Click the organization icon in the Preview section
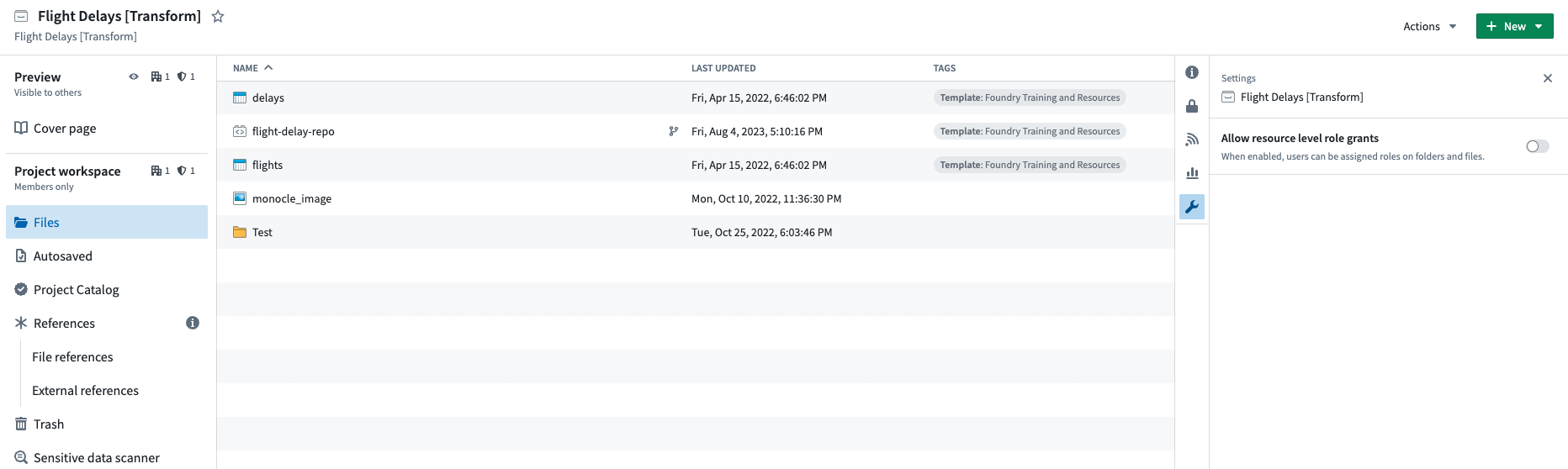1568x469 pixels. tap(156, 76)
